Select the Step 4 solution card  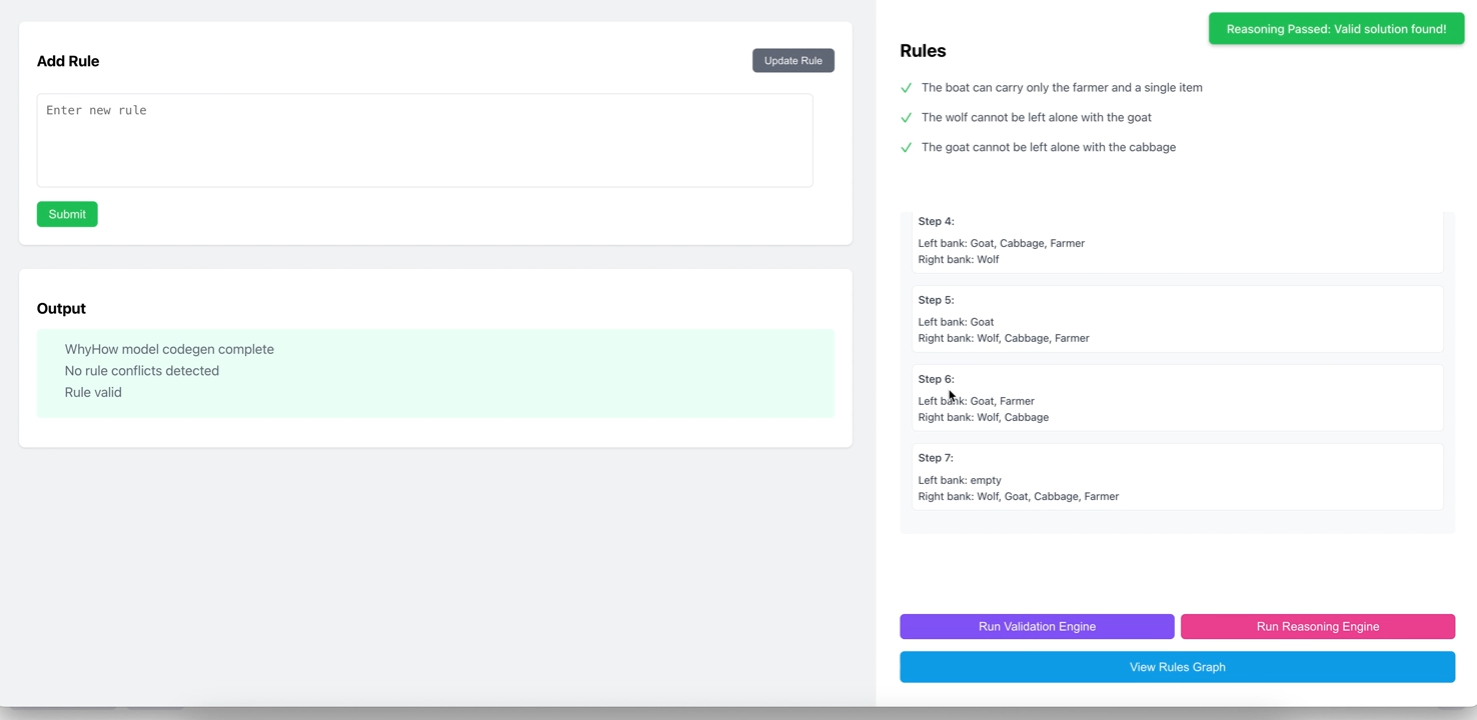pos(1176,243)
